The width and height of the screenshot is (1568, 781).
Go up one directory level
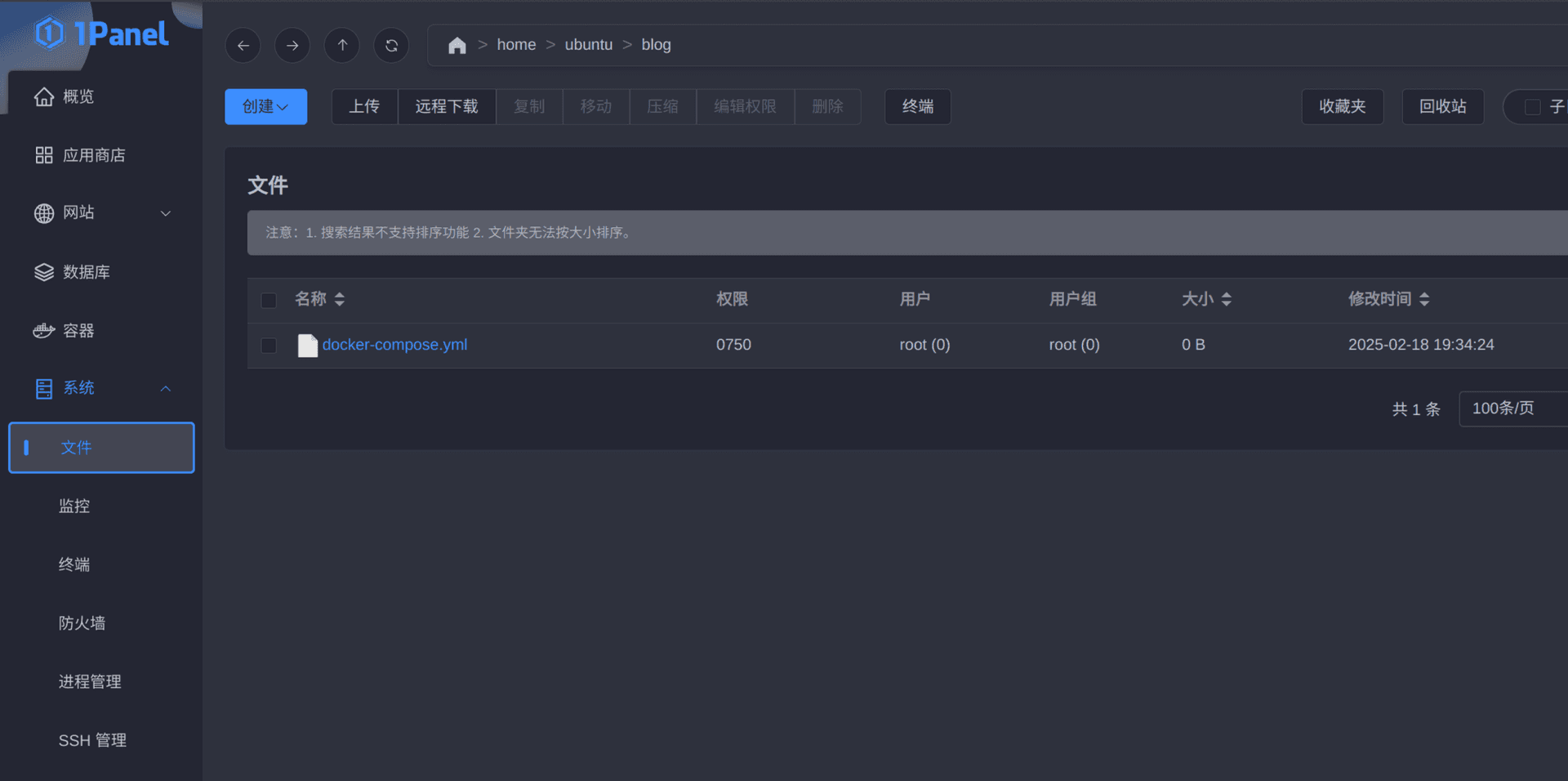(342, 46)
